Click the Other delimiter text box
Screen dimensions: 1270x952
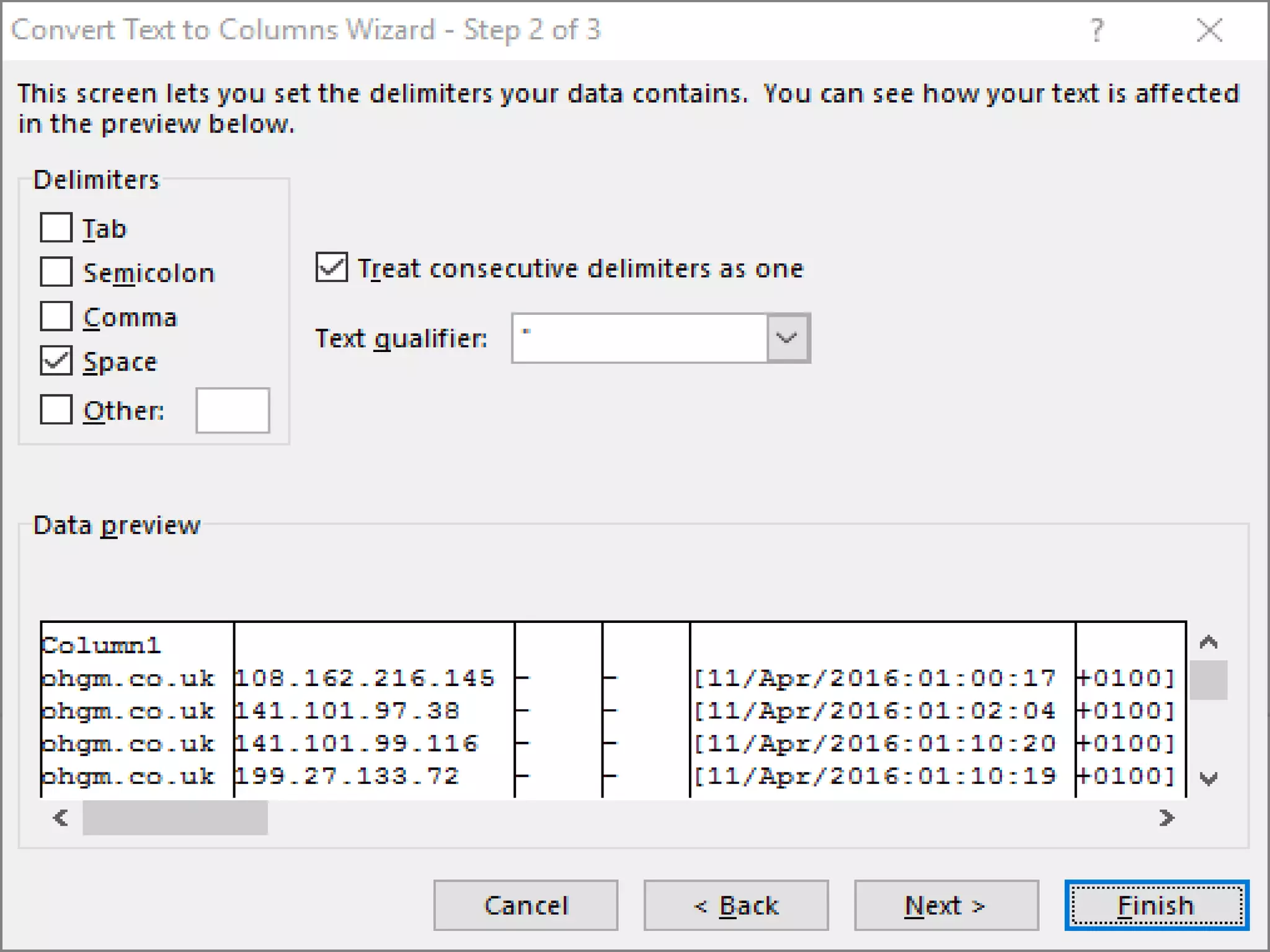[x=233, y=410]
